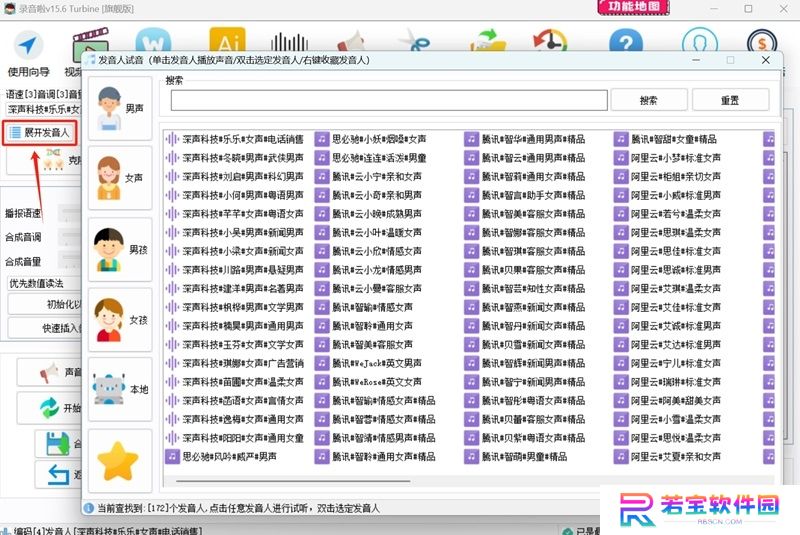Switch to the 女孩 girl voice category
This screenshot has width=800, height=535.
click(x=120, y=320)
